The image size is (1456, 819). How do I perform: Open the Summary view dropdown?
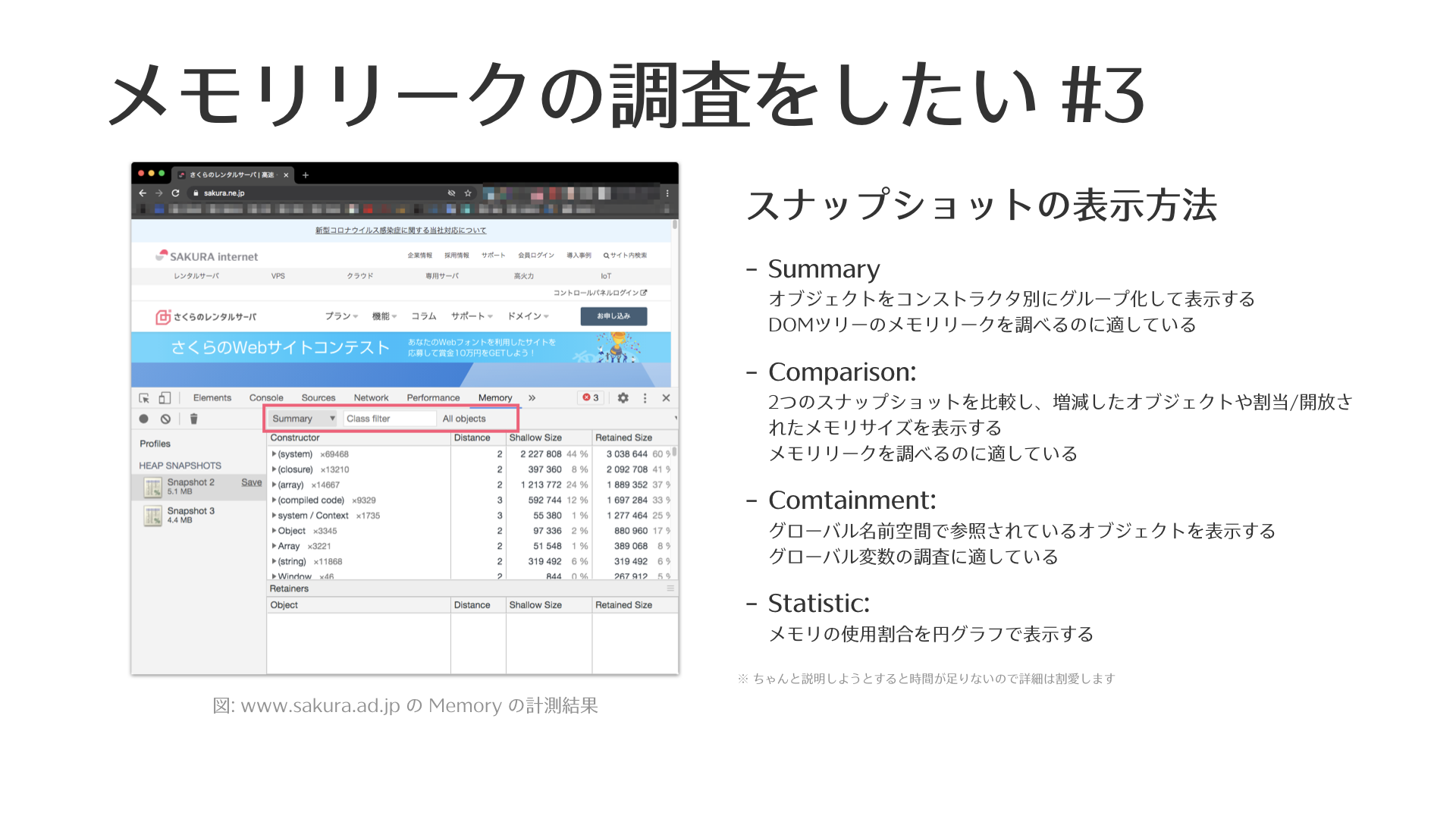(x=303, y=419)
